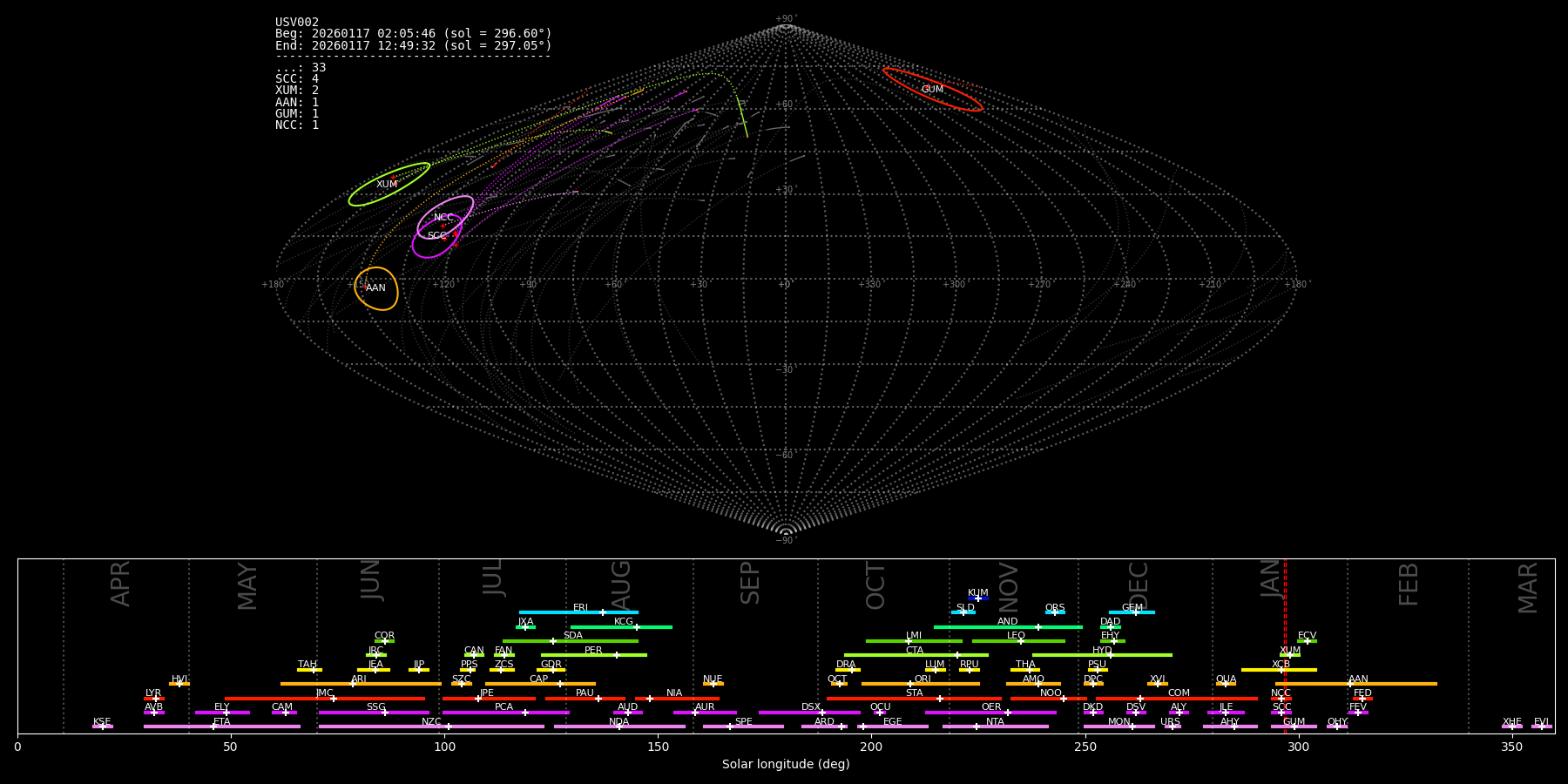1568x784 pixels.
Task: Click the USV002 station header text
Action: point(297,23)
